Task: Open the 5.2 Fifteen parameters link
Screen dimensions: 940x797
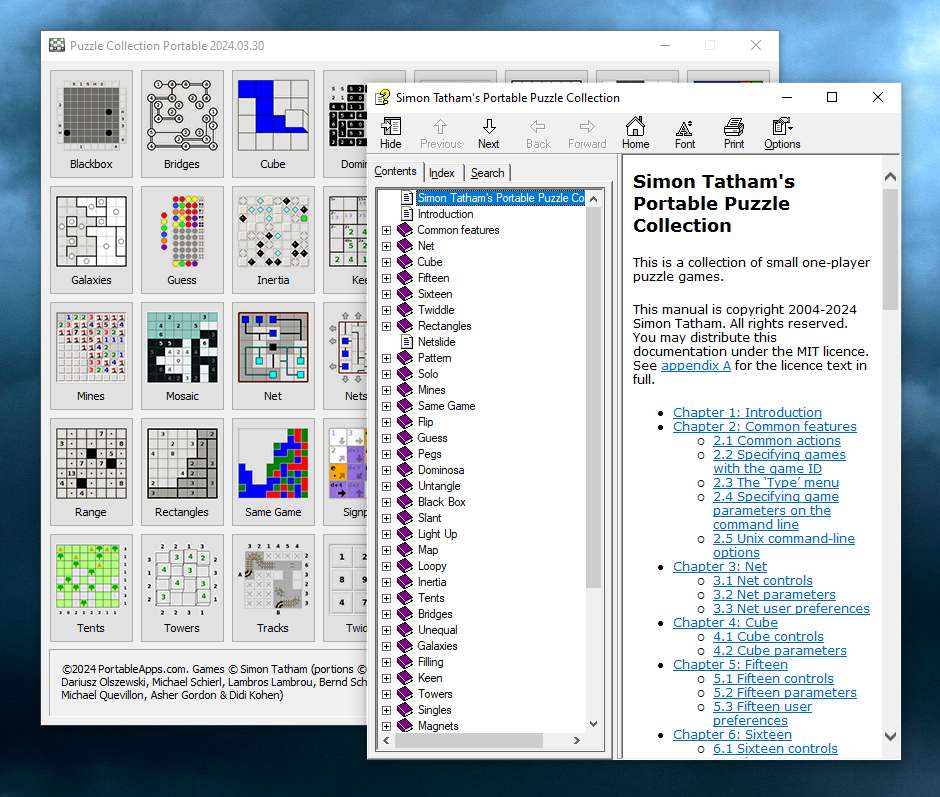Action: (x=785, y=693)
